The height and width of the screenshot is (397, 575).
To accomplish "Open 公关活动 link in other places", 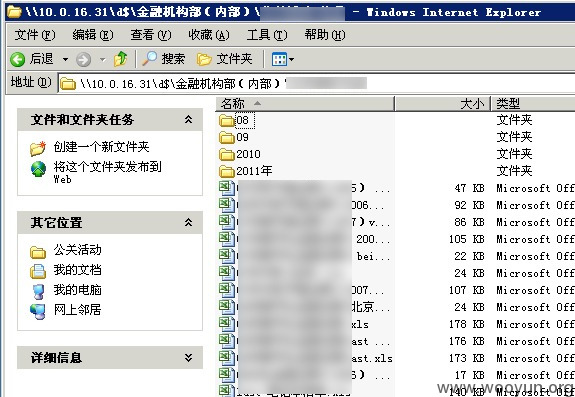I will click(77, 250).
